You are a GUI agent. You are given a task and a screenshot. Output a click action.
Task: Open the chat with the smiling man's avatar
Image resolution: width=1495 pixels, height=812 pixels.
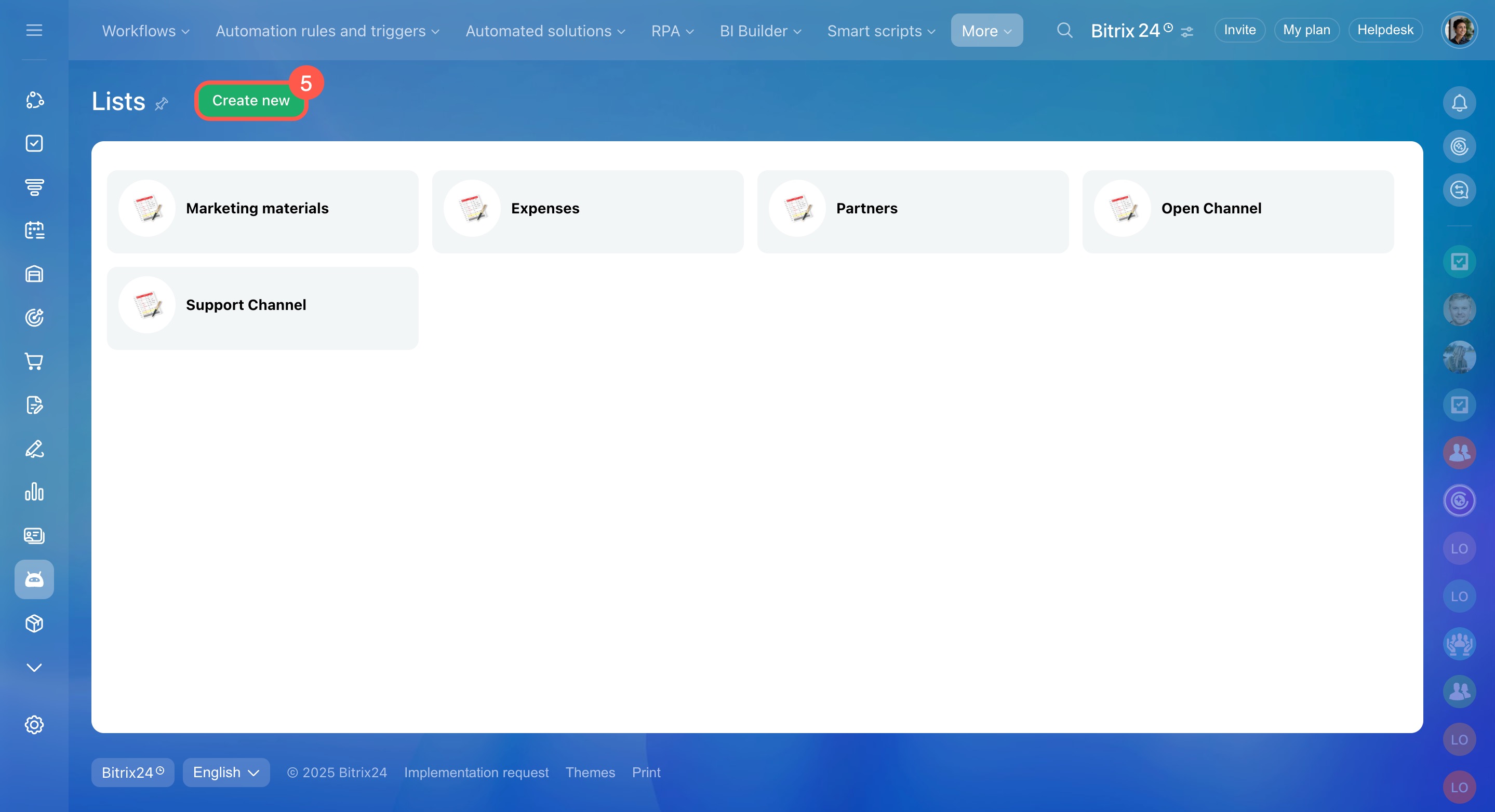pyautogui.click(x=1459, y=309)
